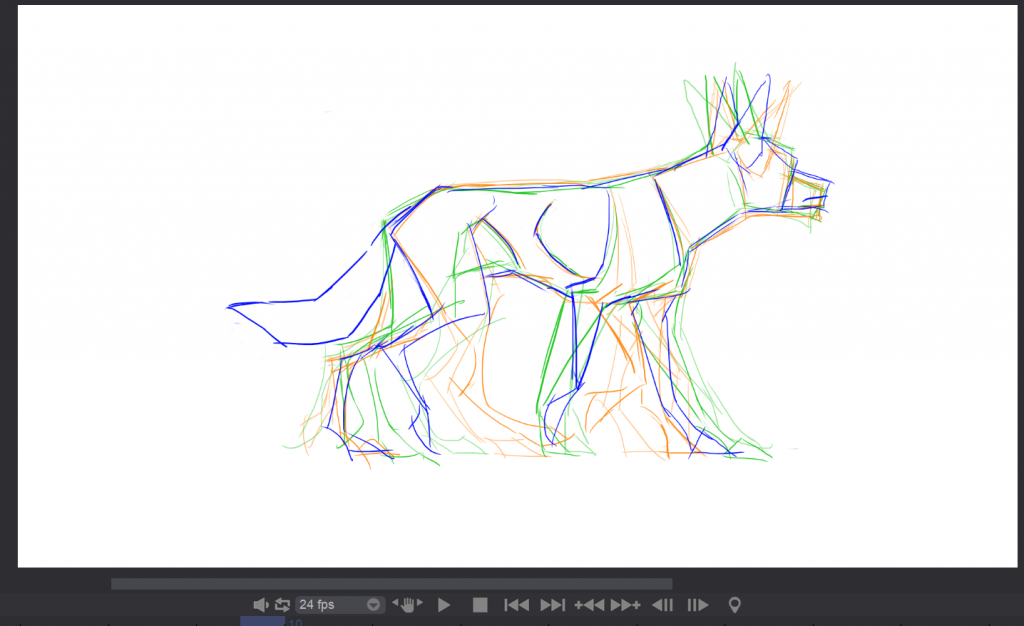
Task: Toggle loop playback
Action: coord(282,605)
